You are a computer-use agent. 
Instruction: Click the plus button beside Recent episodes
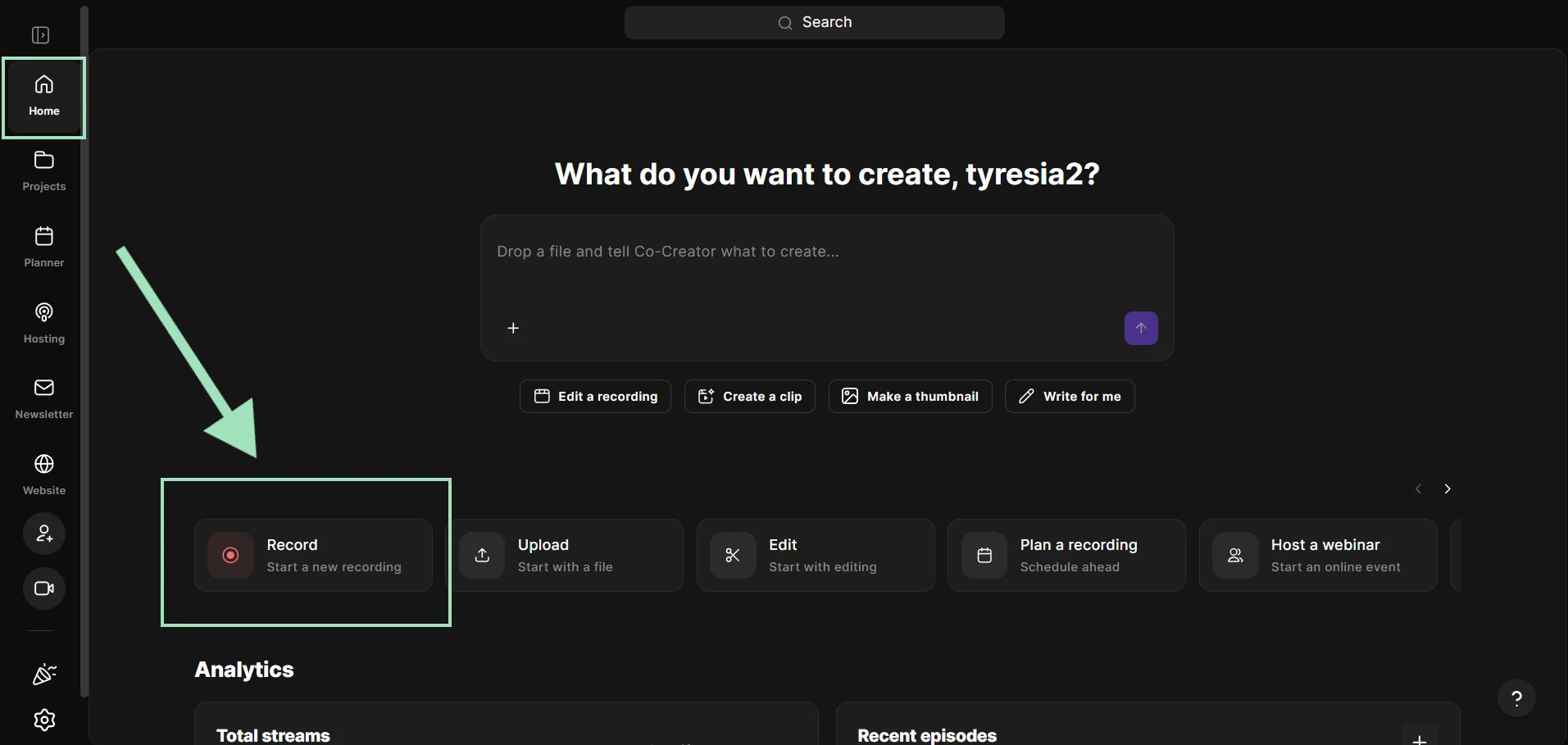tap(1420, 738)
